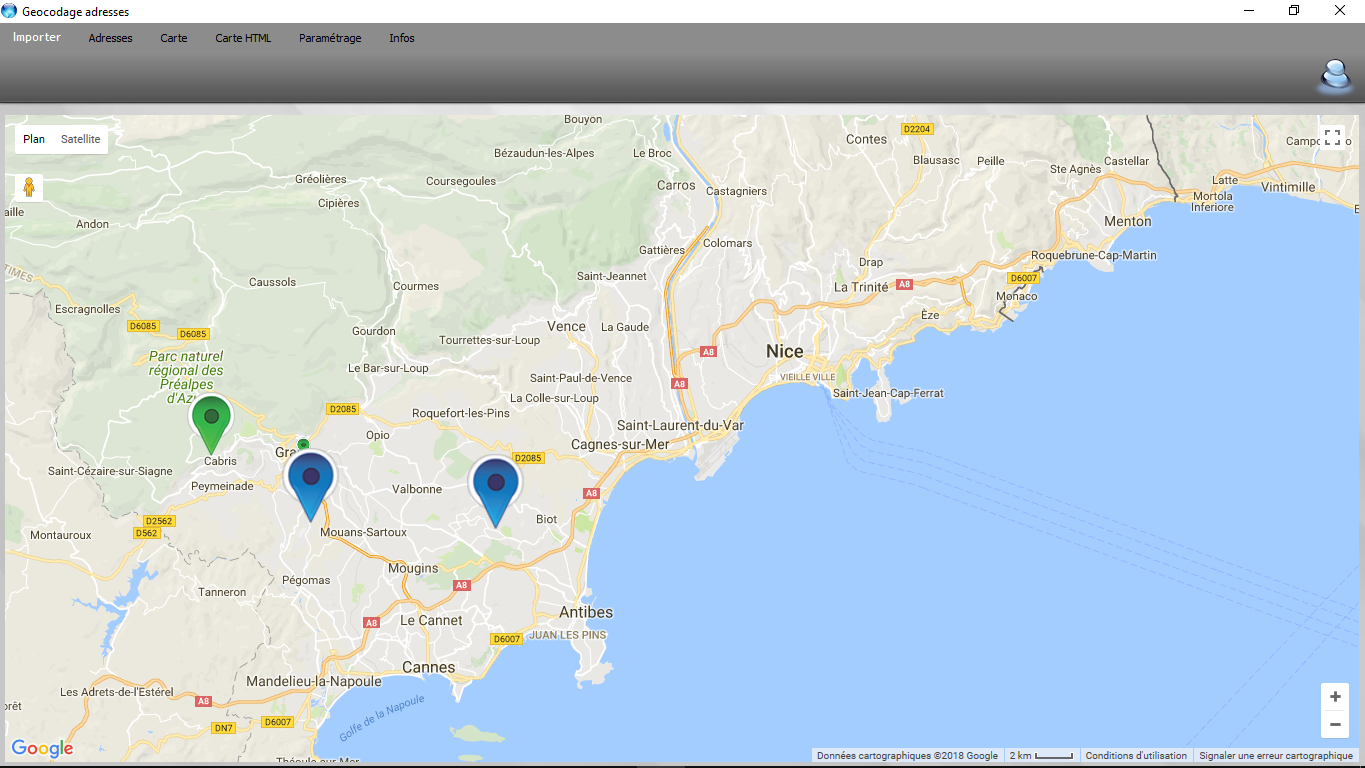
Task: Click the Saint-Jean-Cap-Ferrat label
Action: 888,393
